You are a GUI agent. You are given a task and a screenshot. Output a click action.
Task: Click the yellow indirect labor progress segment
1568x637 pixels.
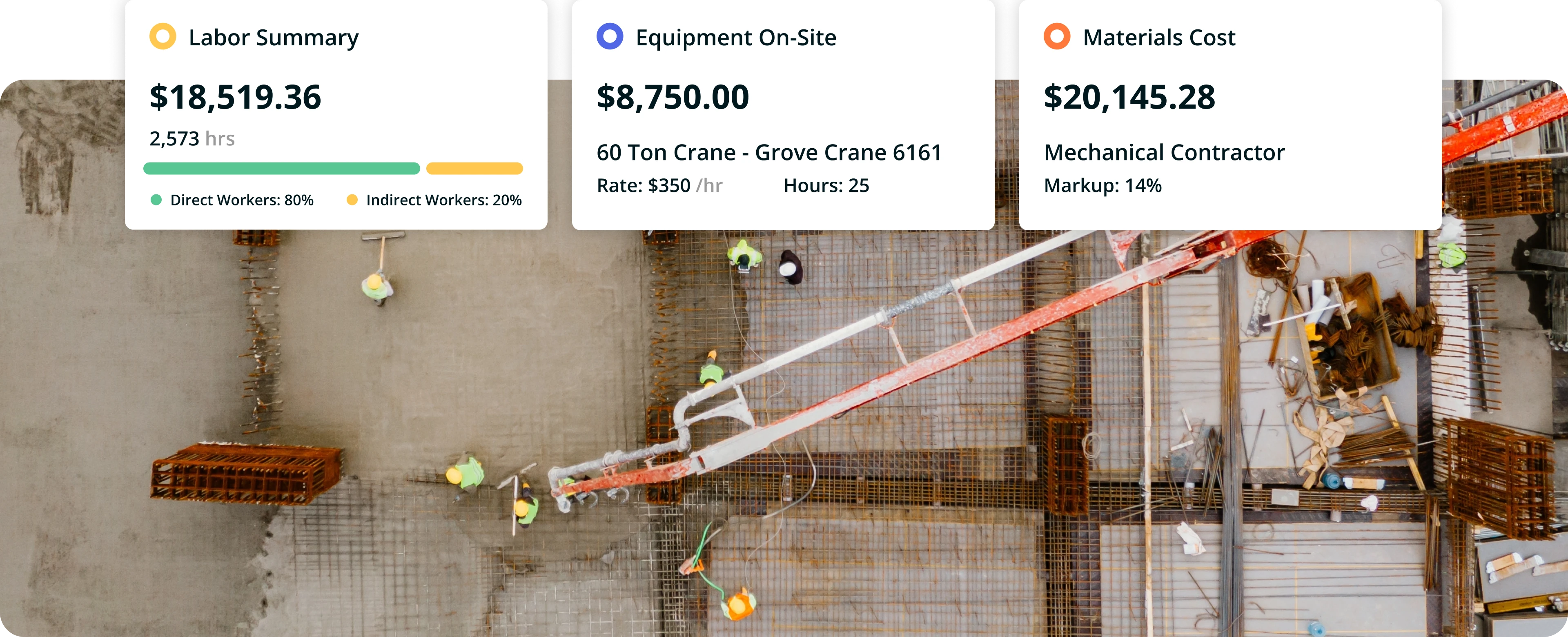(x=474, y=169)
